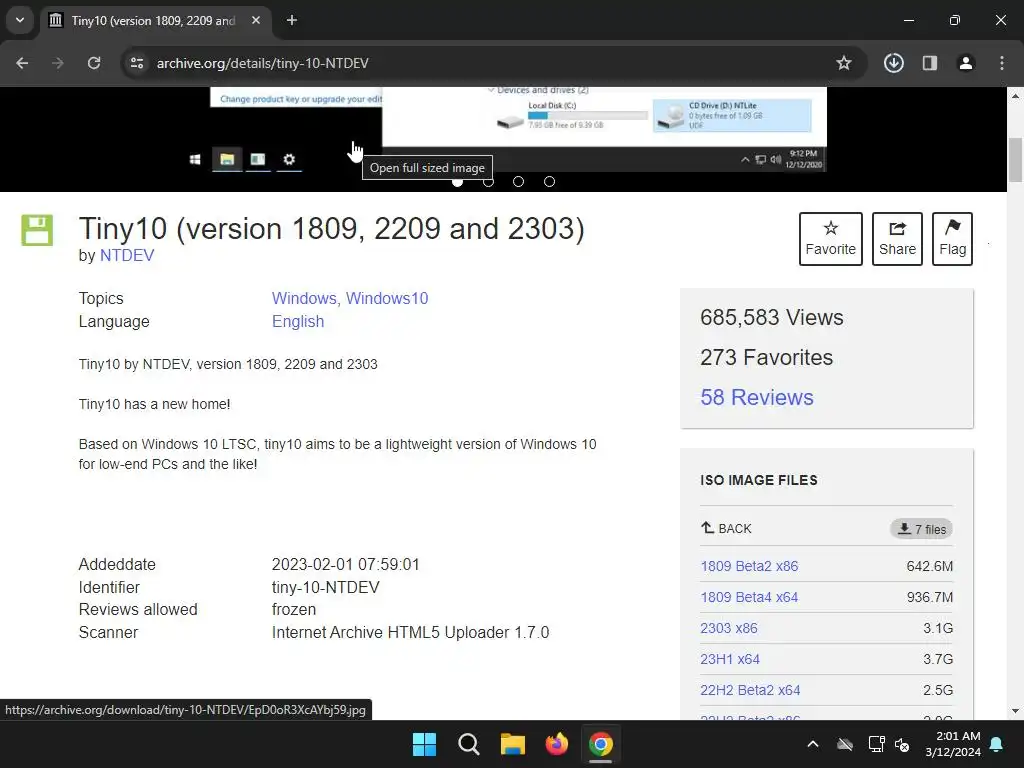This screenshot has height=768, width=1024.
Task: Open the English language link
Action: coord(298,321)
